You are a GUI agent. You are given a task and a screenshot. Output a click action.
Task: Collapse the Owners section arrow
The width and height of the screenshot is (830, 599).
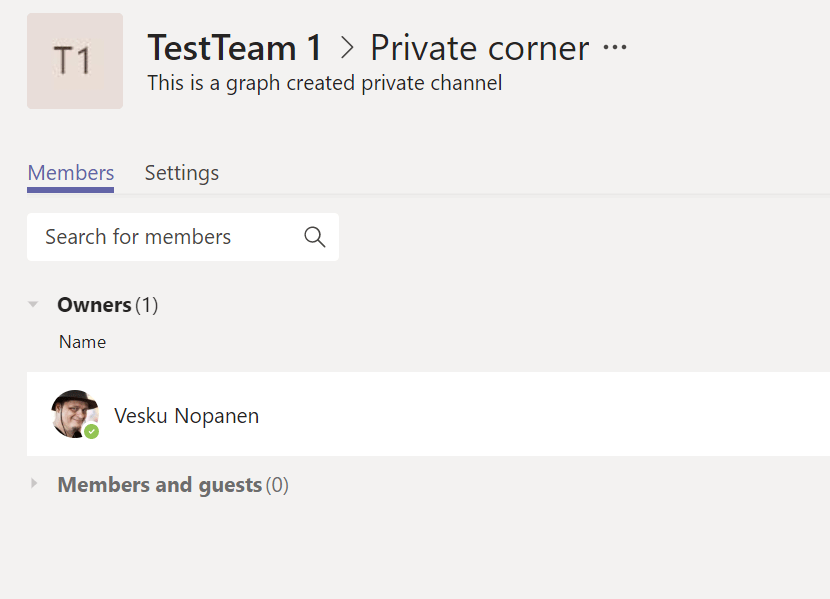34,304
